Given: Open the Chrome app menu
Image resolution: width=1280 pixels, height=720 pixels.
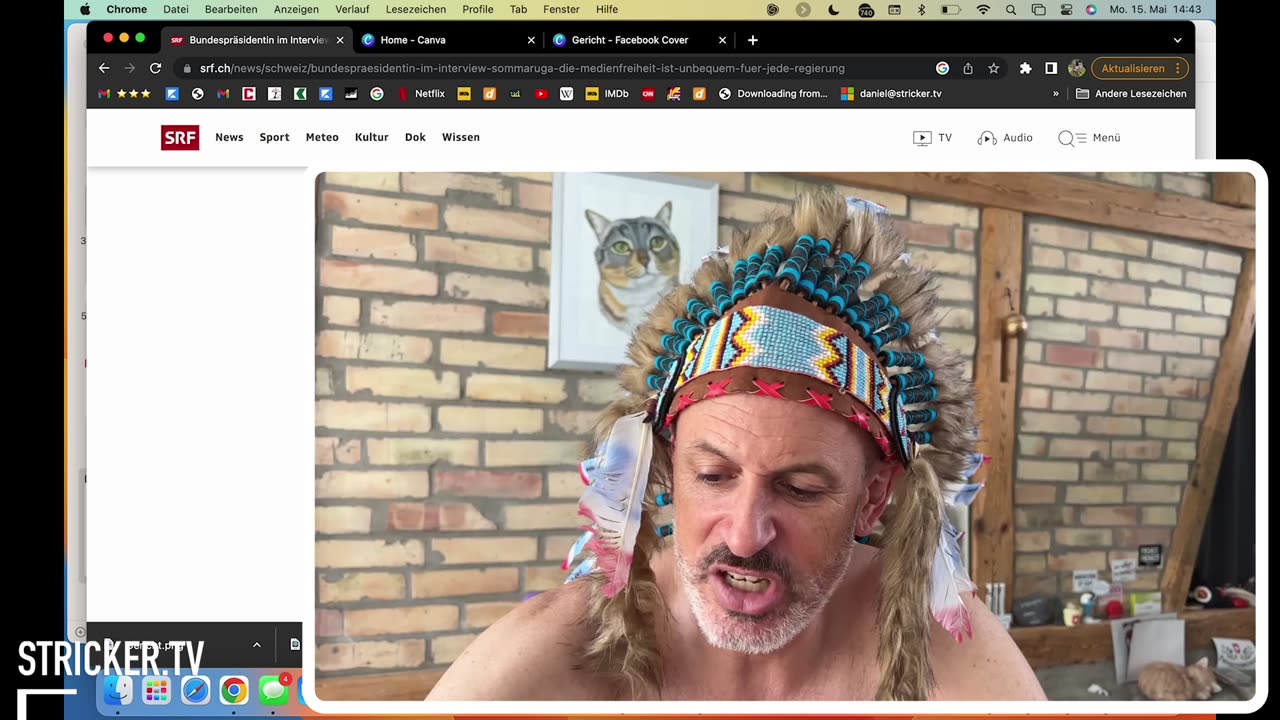Looking at the screenshot, I should click(127, 10).
